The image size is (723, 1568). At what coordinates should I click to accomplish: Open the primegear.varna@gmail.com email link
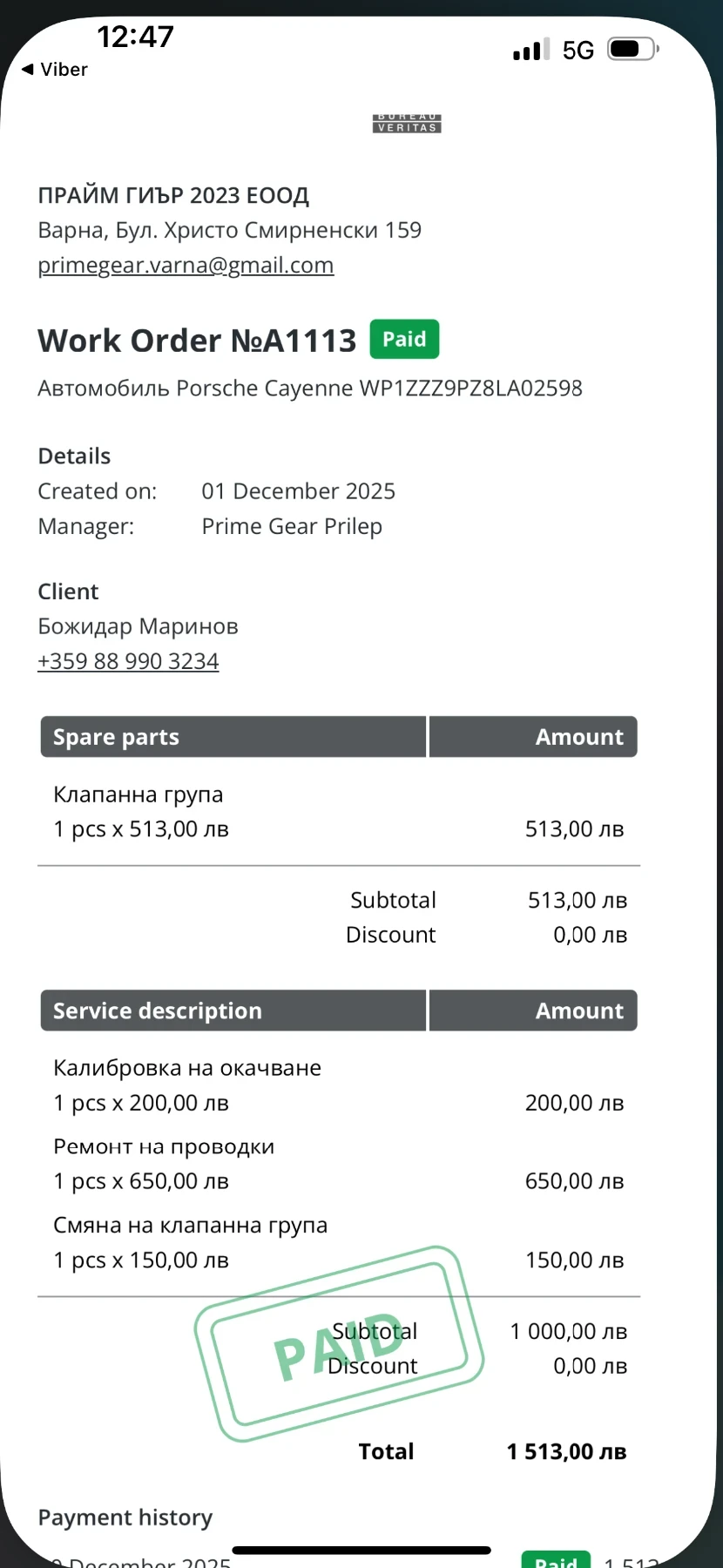click(x=186, y=265)
